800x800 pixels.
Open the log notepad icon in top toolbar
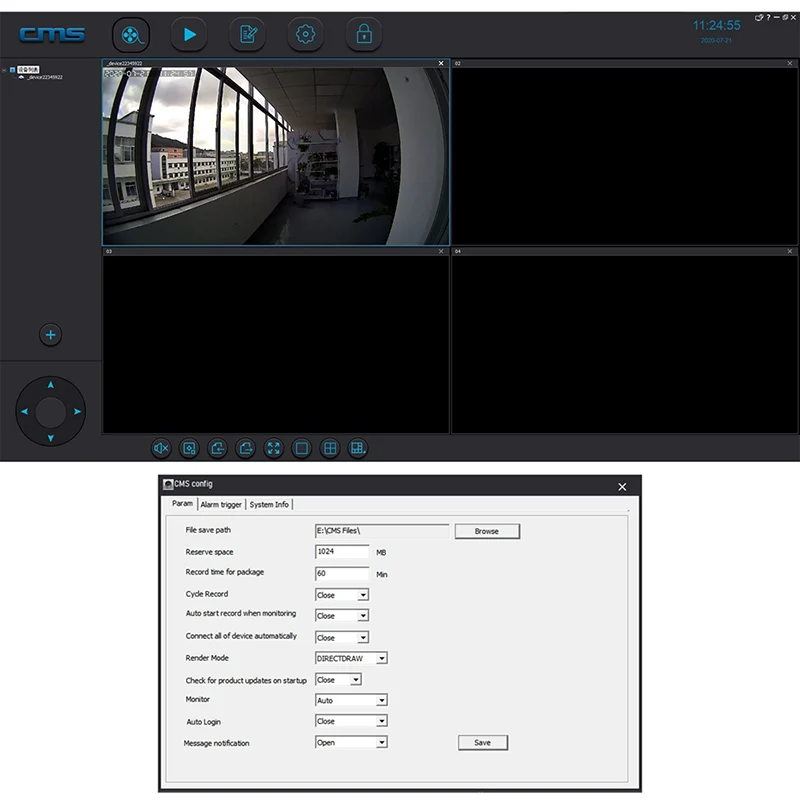[x=247, y=34]
